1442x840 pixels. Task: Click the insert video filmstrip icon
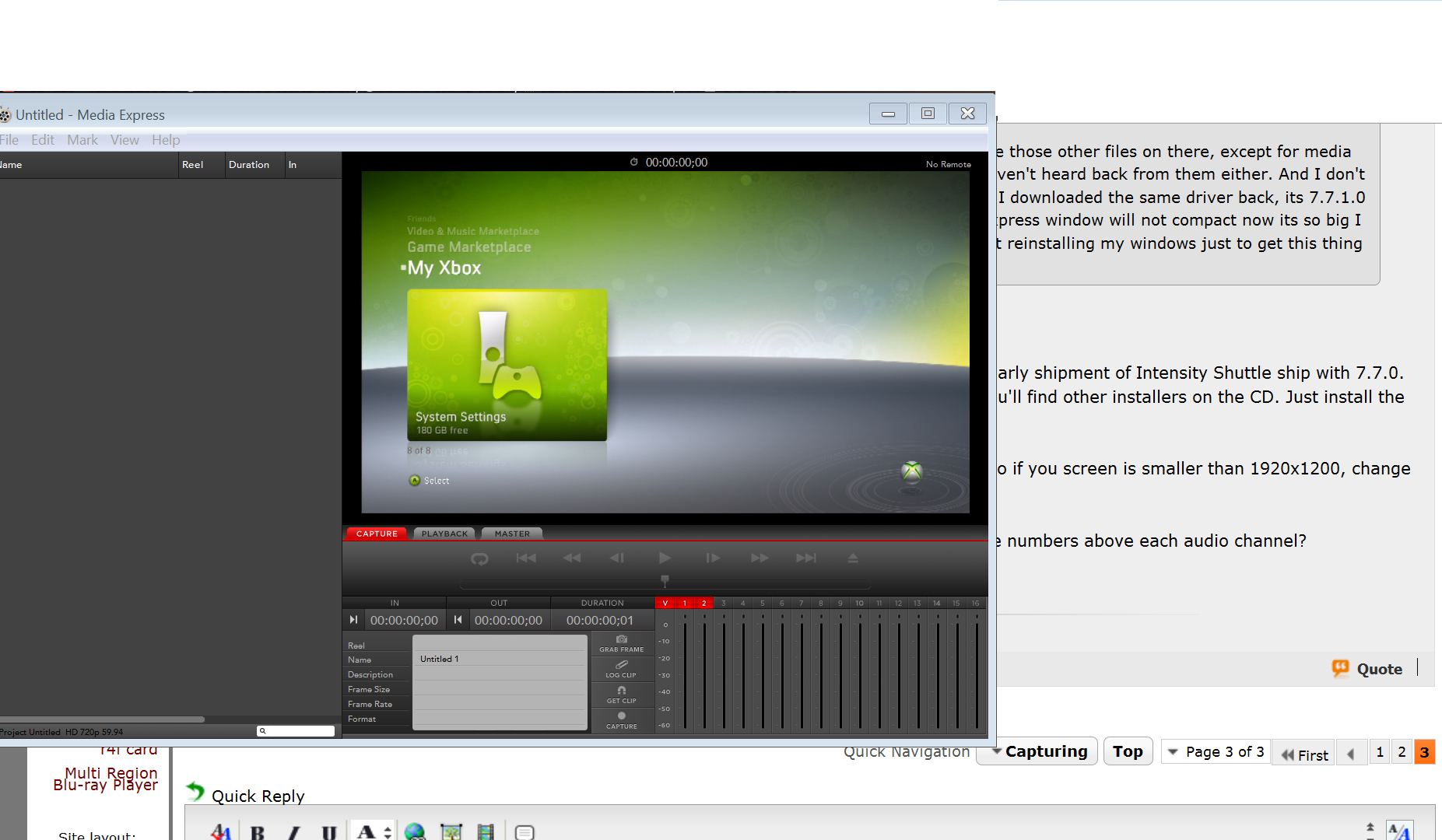pyautogui.click(x=486, y=832)
